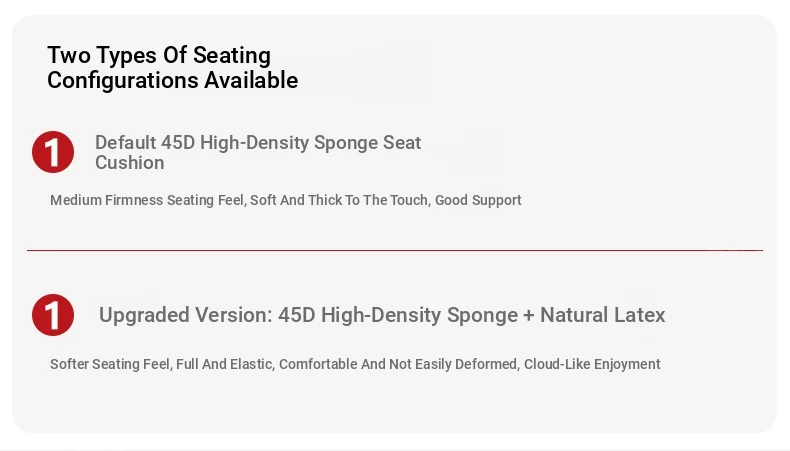Click the 'Good Support' text
This screenshot has width=790, height=451.
[x=478, y=200]
